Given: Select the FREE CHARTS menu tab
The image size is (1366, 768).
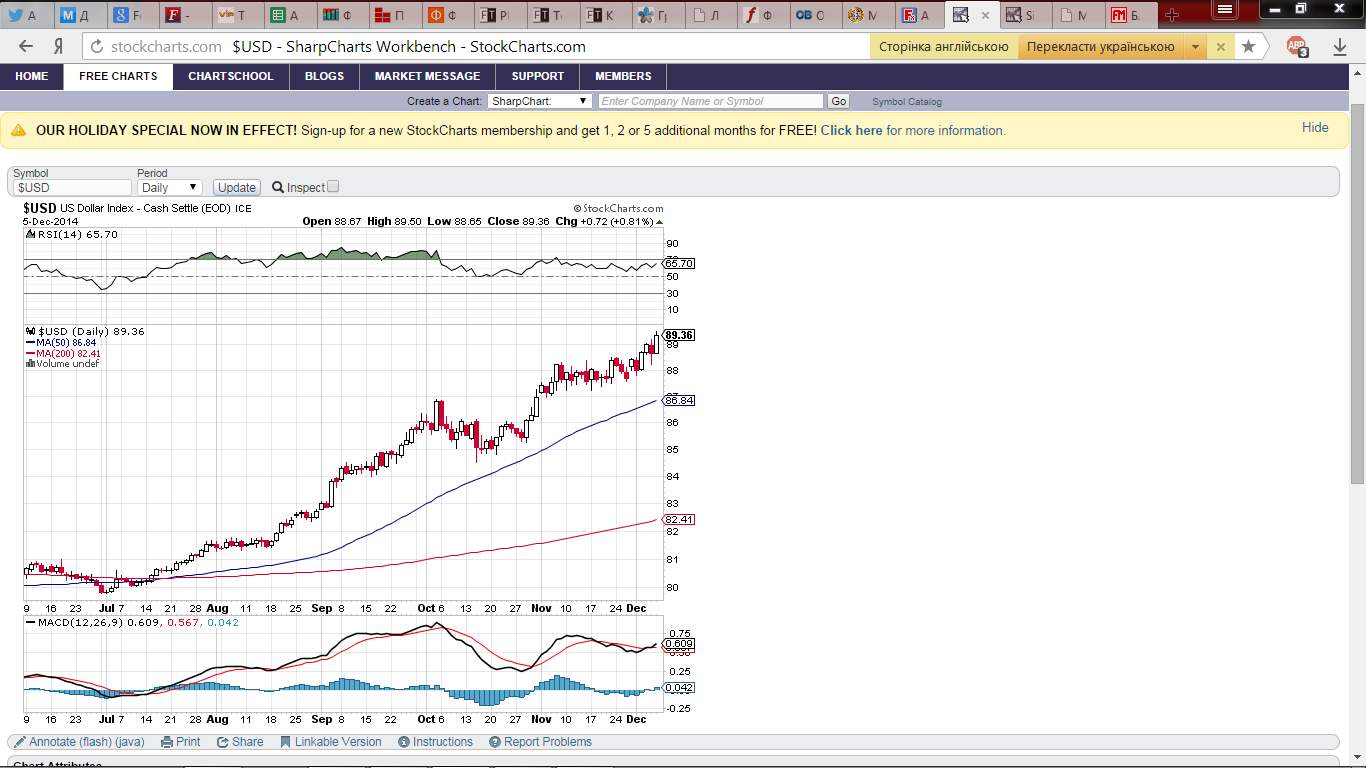Looking at the screenshot, I should coord(118,76).
